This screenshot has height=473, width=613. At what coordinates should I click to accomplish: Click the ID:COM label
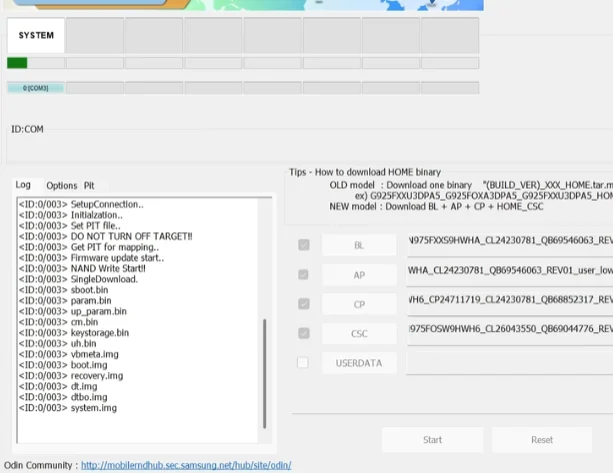pyautogui.click(x=27, y=129)
